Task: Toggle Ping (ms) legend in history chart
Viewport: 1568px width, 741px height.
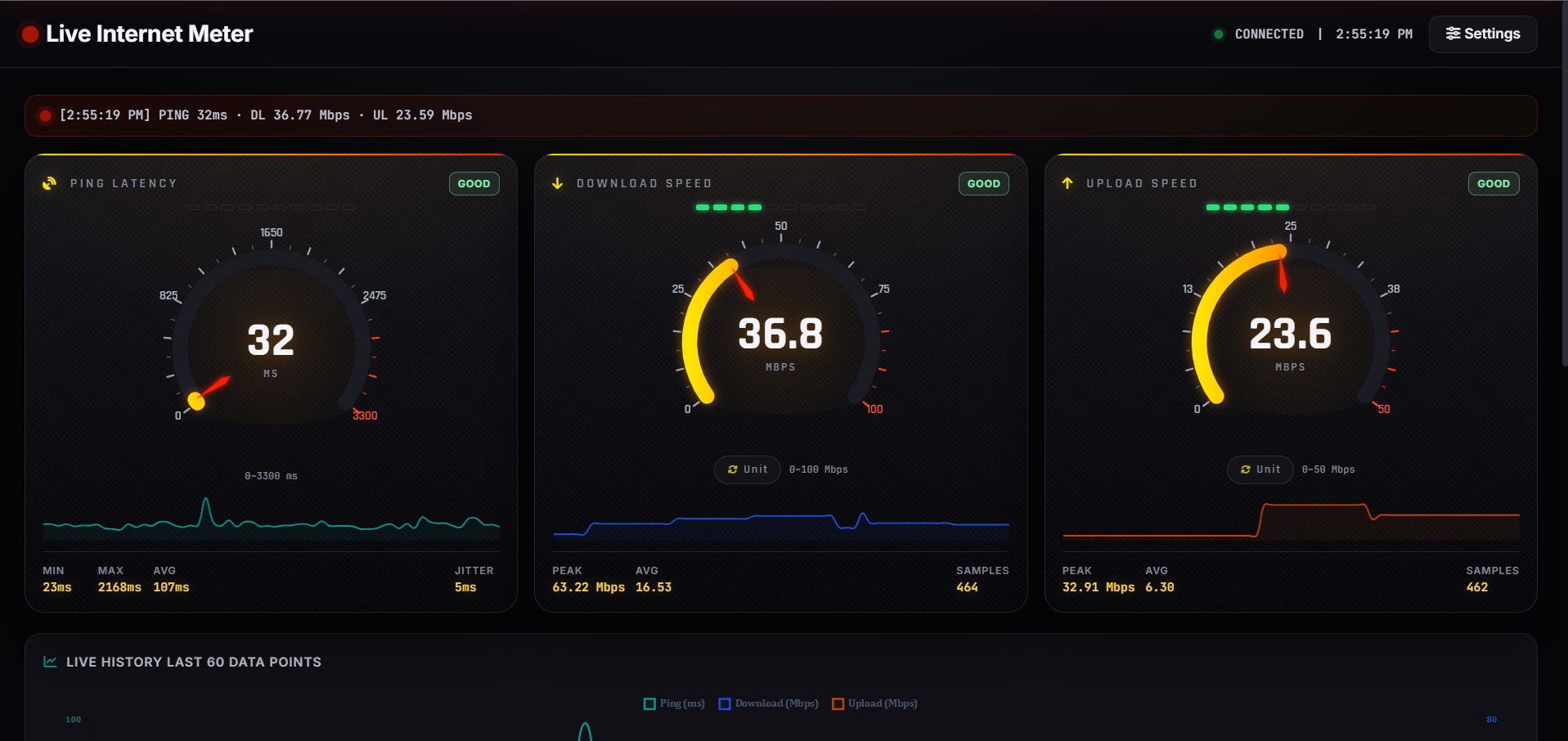Action: point(674,703)
